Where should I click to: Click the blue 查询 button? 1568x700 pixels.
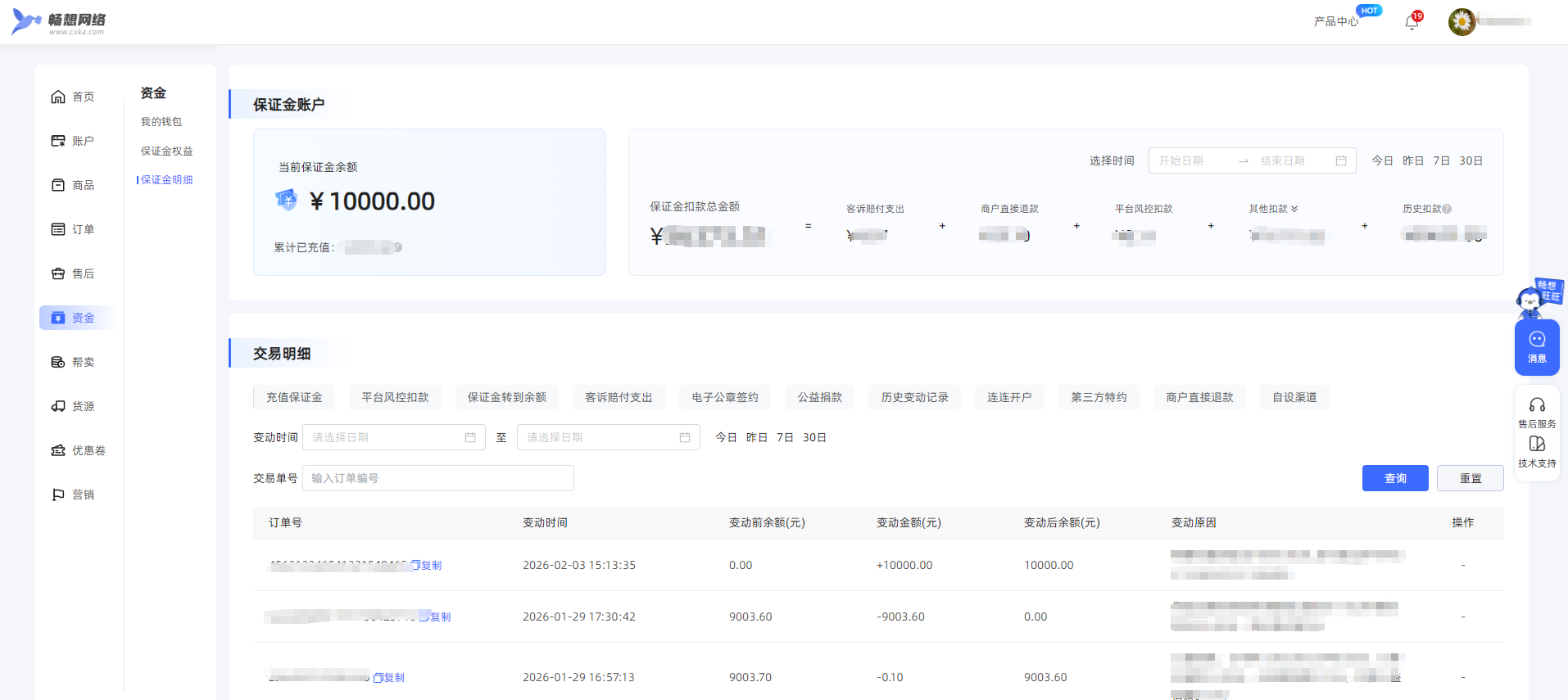1394,478
